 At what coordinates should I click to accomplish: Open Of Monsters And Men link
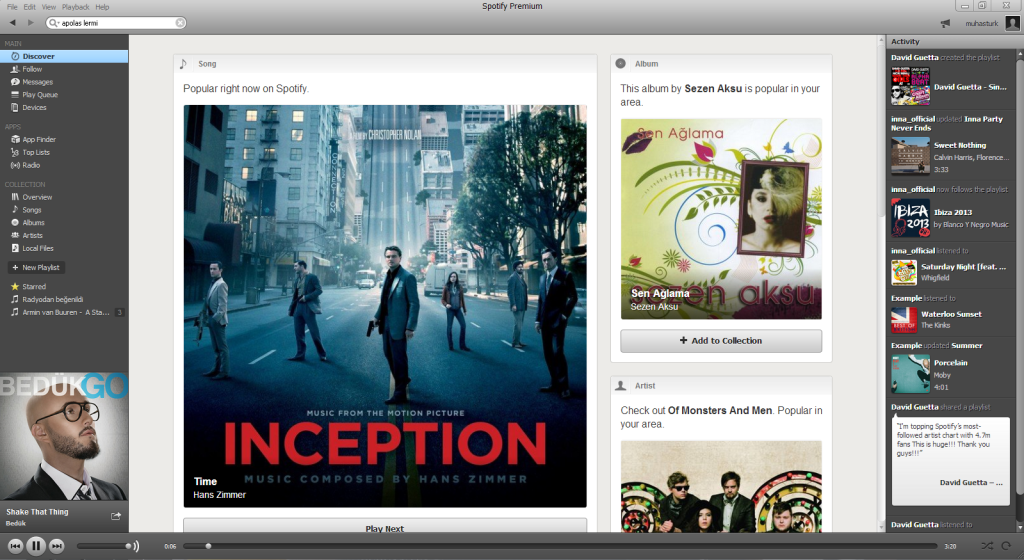720,411
